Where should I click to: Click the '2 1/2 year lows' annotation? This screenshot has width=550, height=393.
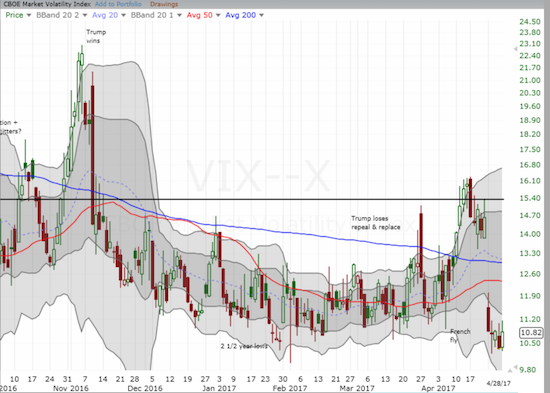pyautogui.click(x=244, y=346)
